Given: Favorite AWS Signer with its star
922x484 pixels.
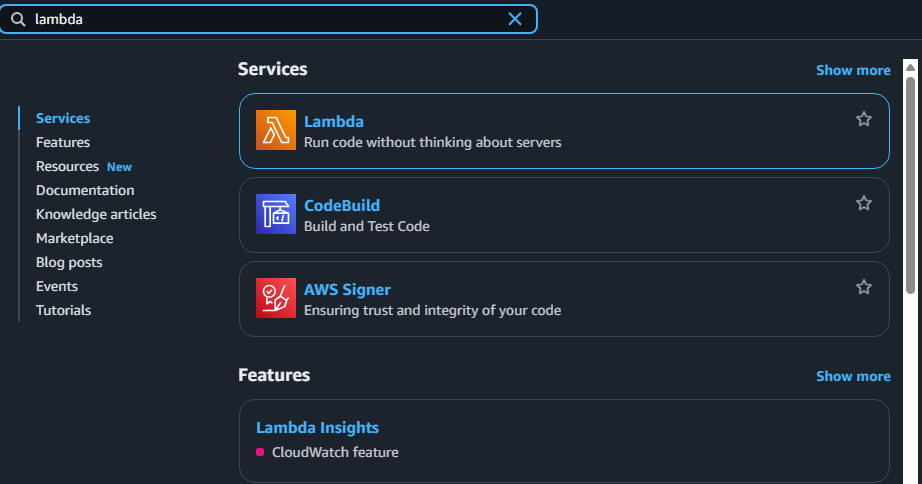Looking at the screenshot, I should pos(864,288).
